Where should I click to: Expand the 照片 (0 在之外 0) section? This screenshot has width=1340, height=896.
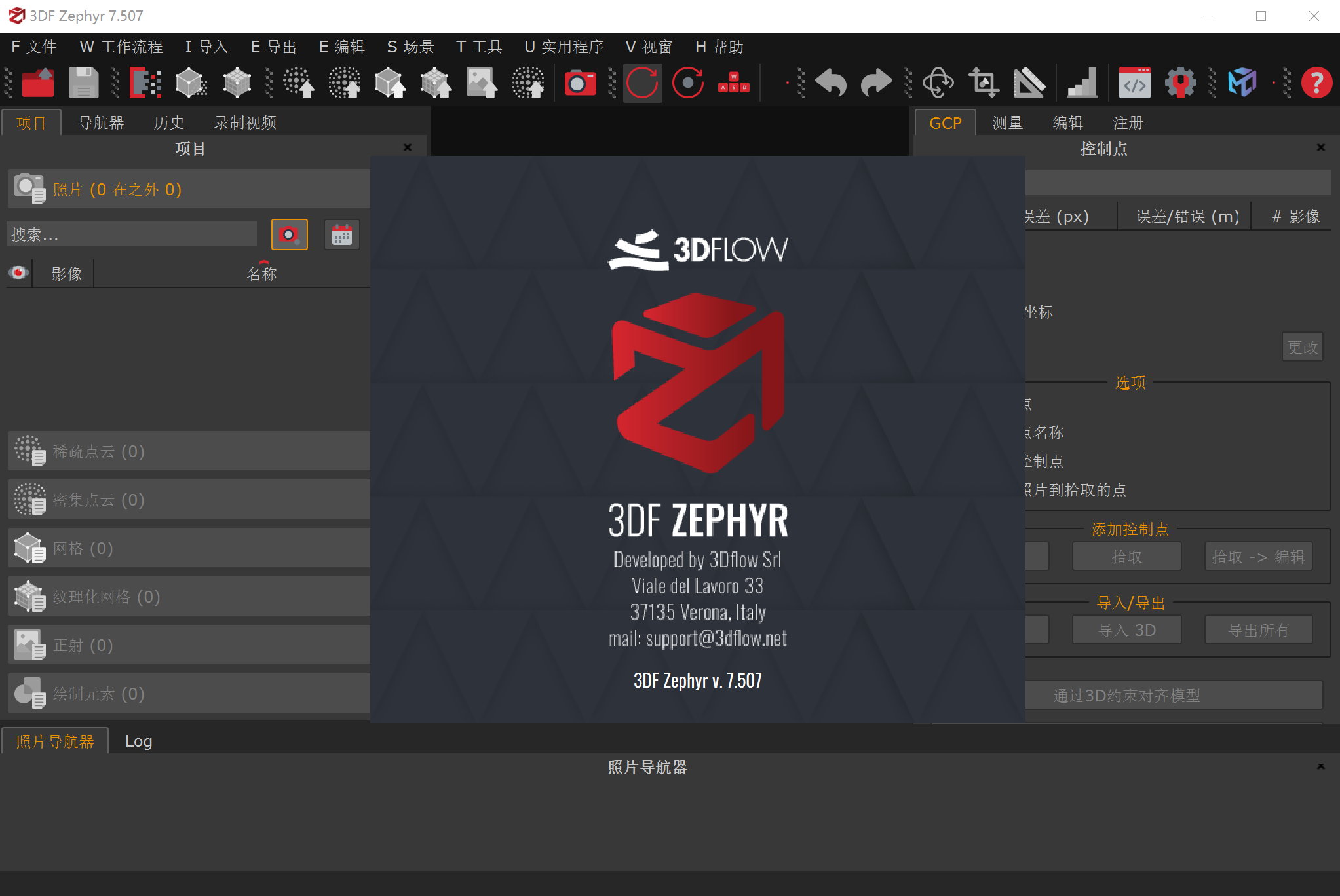(x=189, y=189)
